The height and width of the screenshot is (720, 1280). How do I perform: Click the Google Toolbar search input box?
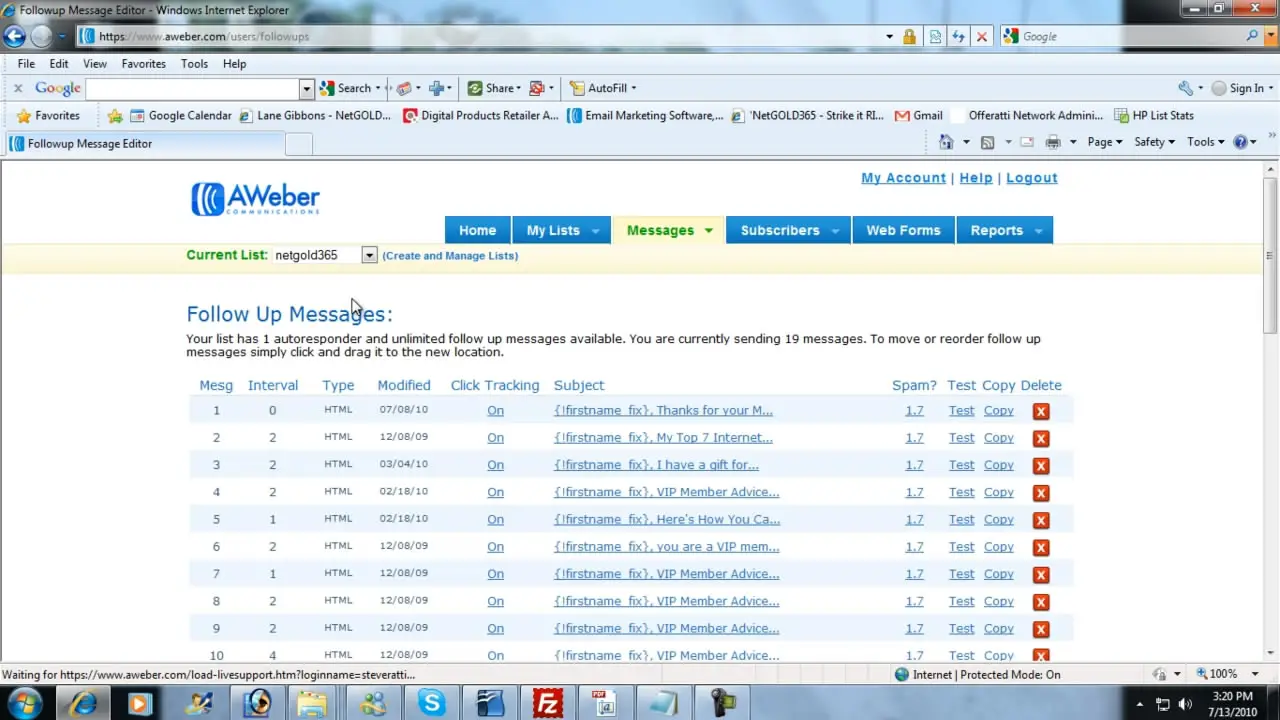[x=193, y=88]
